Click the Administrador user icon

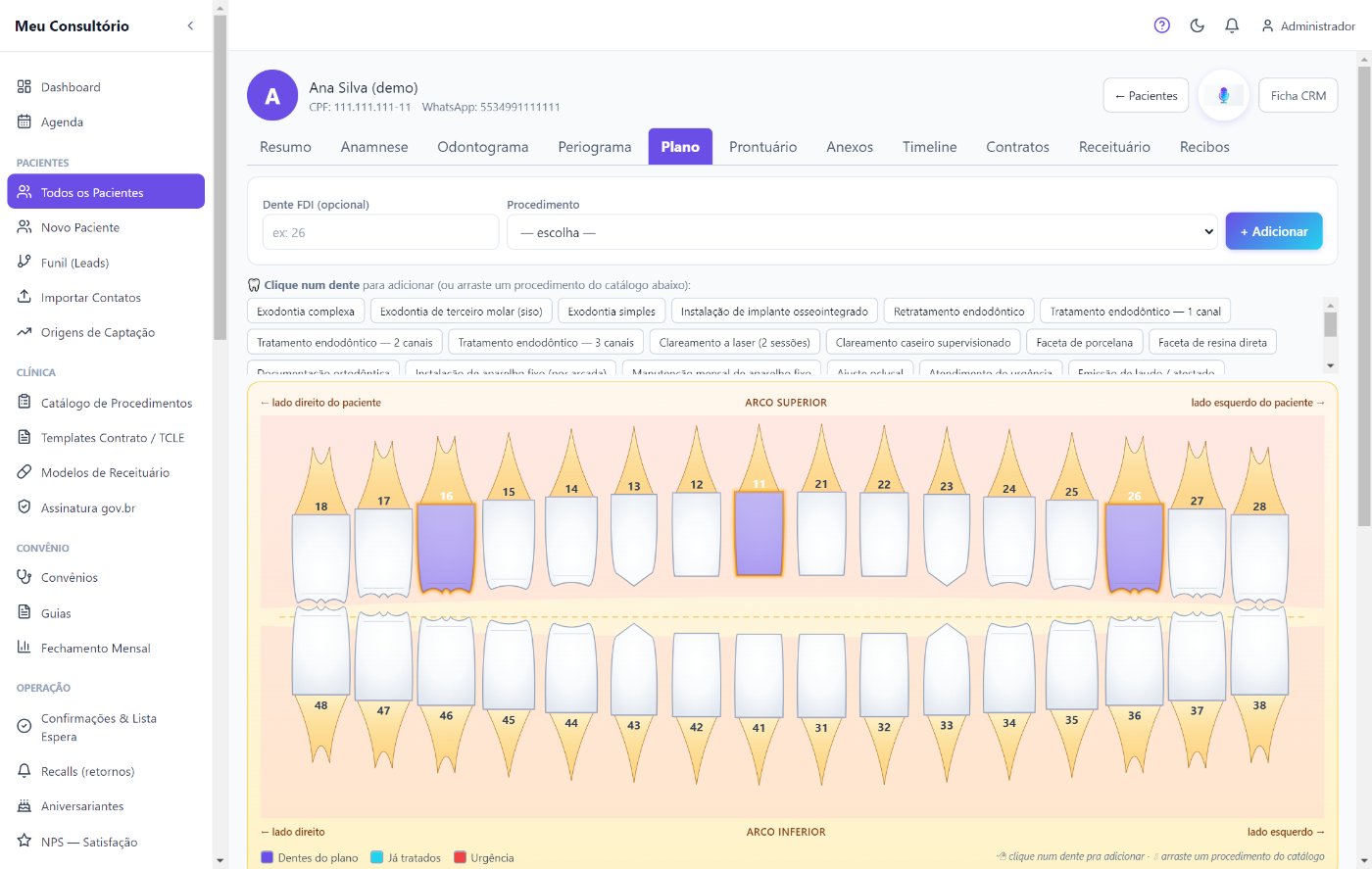pyautogui.click(x=1267, y=25)
